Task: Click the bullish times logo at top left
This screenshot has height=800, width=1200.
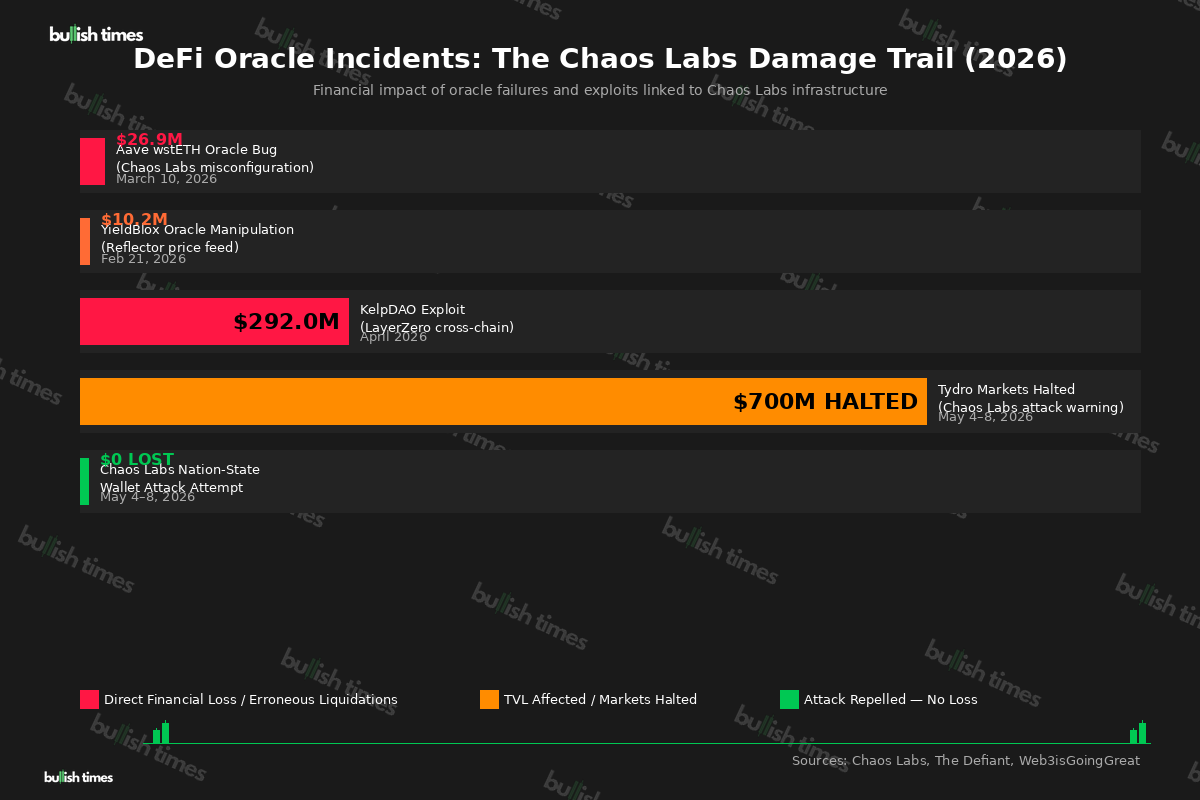Action: 96,35
